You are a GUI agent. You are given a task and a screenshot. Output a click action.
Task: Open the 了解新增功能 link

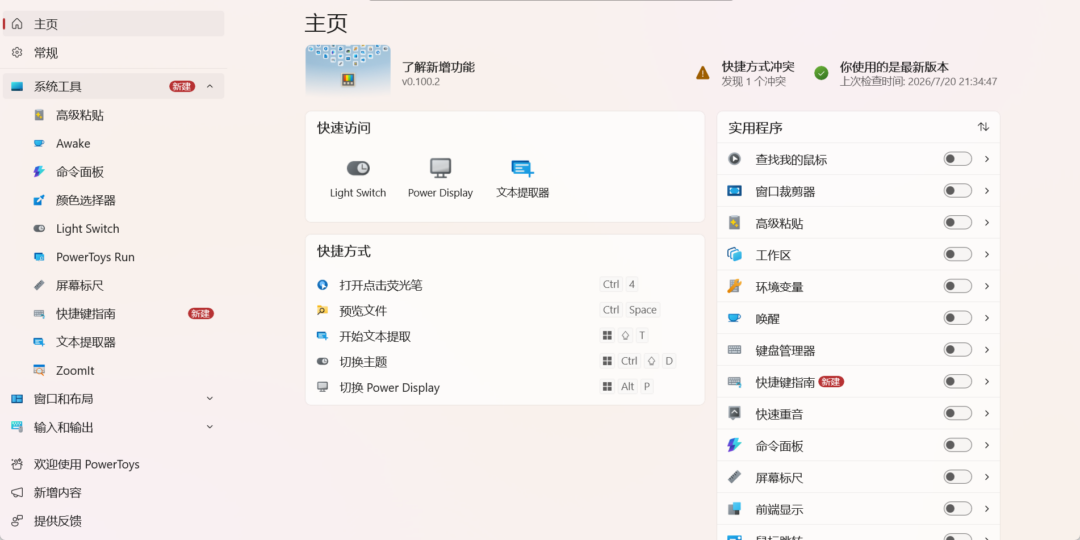[438, 67]
